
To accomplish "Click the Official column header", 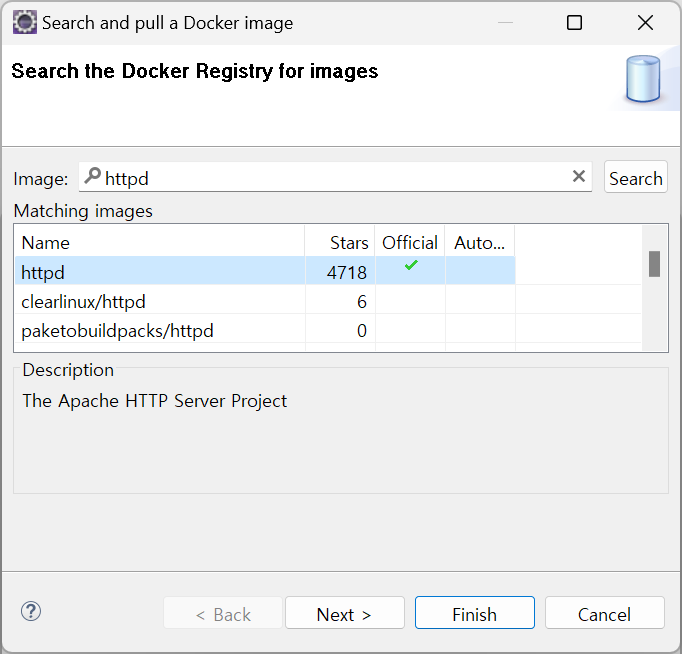I will (410, 242).
